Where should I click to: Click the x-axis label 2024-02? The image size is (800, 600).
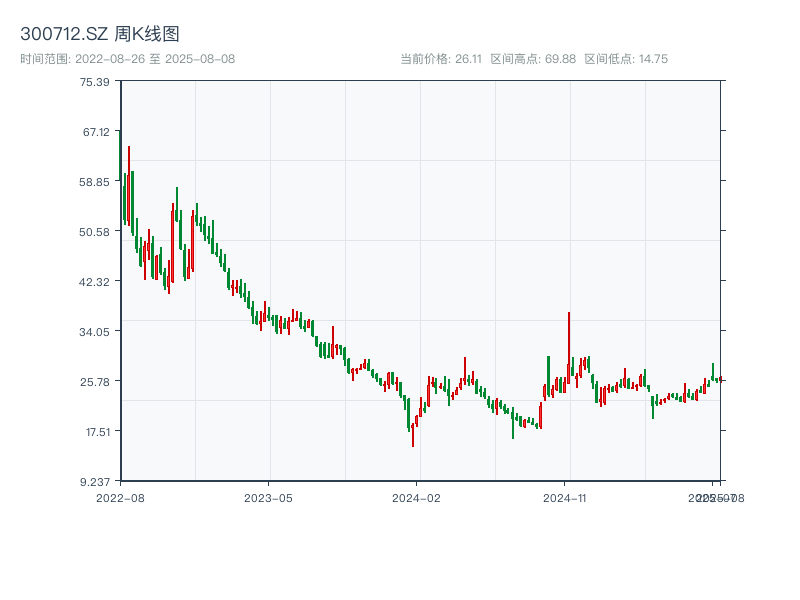(x=416, y=498)
